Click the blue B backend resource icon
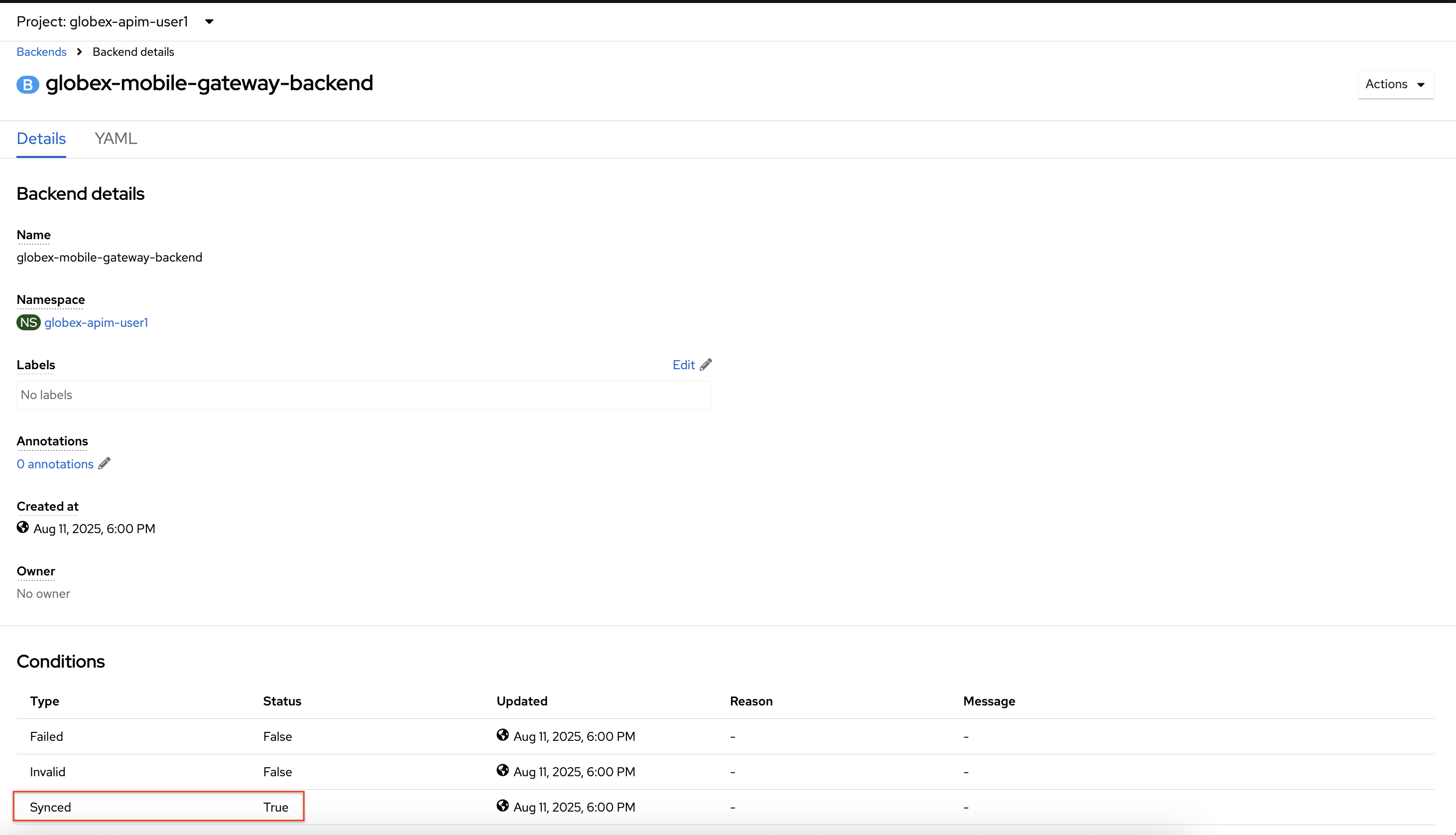Viewport: 1456px width, 835px height. click(27, 84)
